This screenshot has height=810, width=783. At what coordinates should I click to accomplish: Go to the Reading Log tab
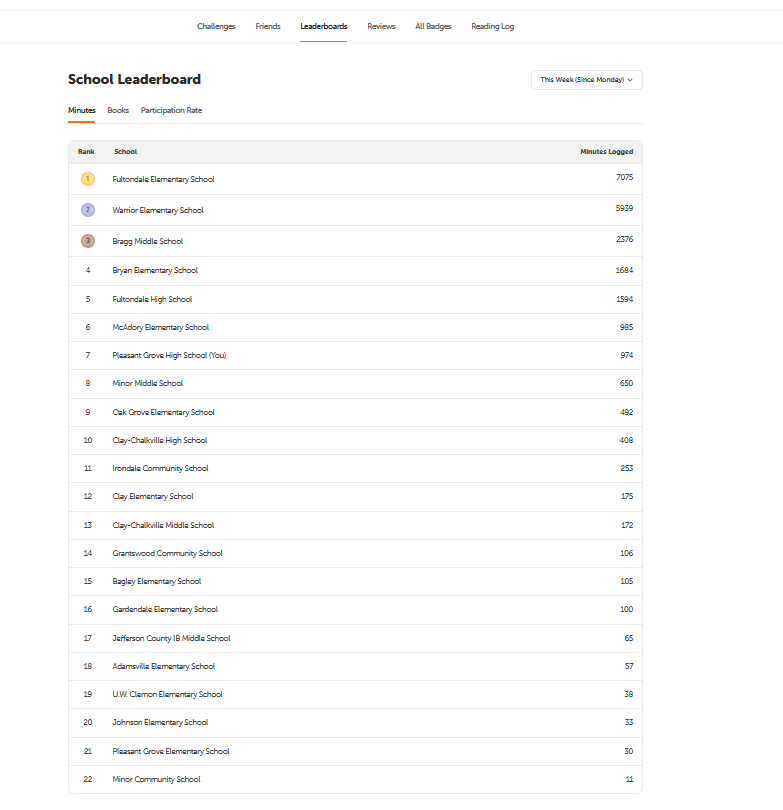(x=492, y=26)
